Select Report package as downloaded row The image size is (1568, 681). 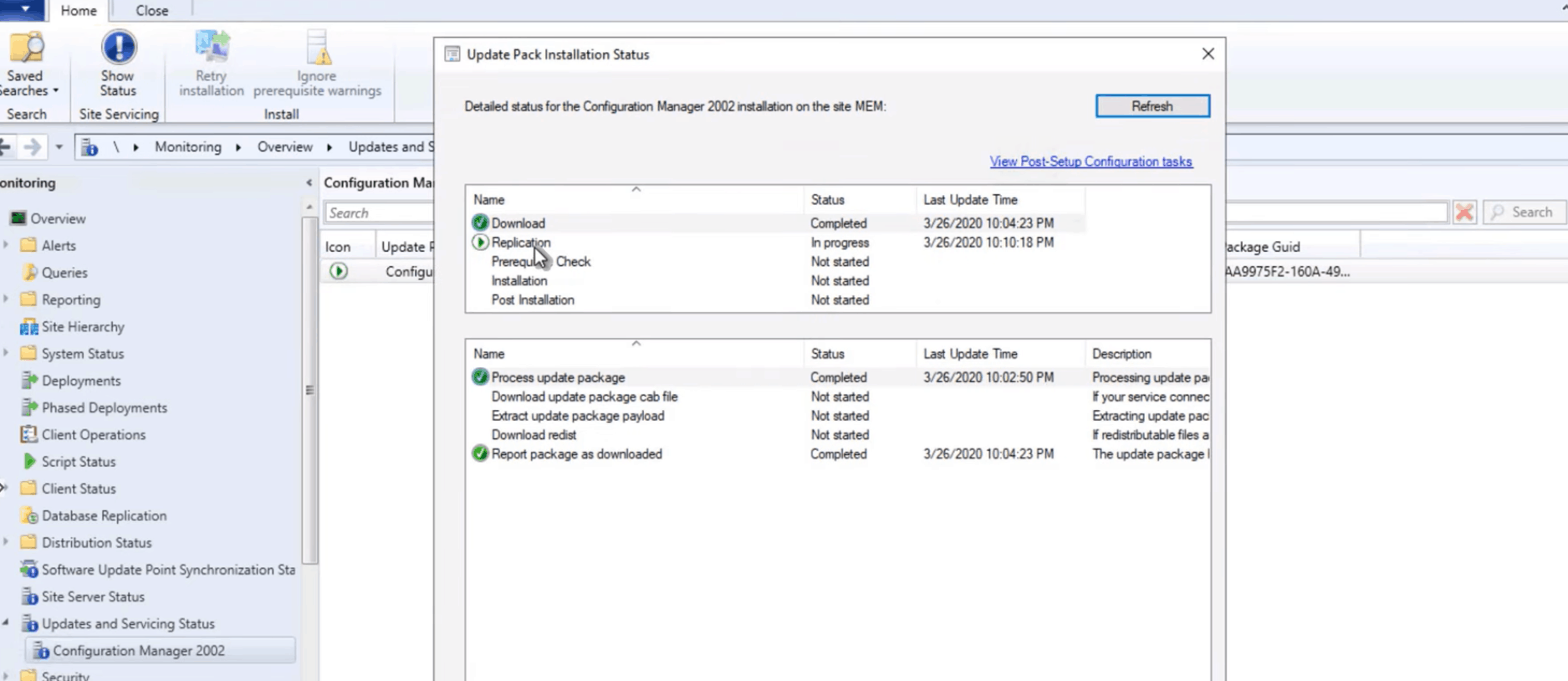(839, 454)
